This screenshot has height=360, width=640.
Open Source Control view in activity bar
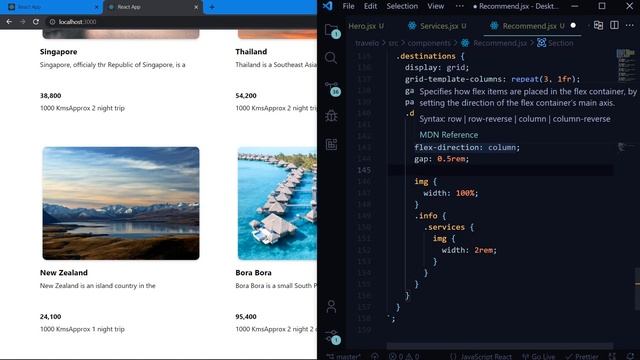(332, 88)
